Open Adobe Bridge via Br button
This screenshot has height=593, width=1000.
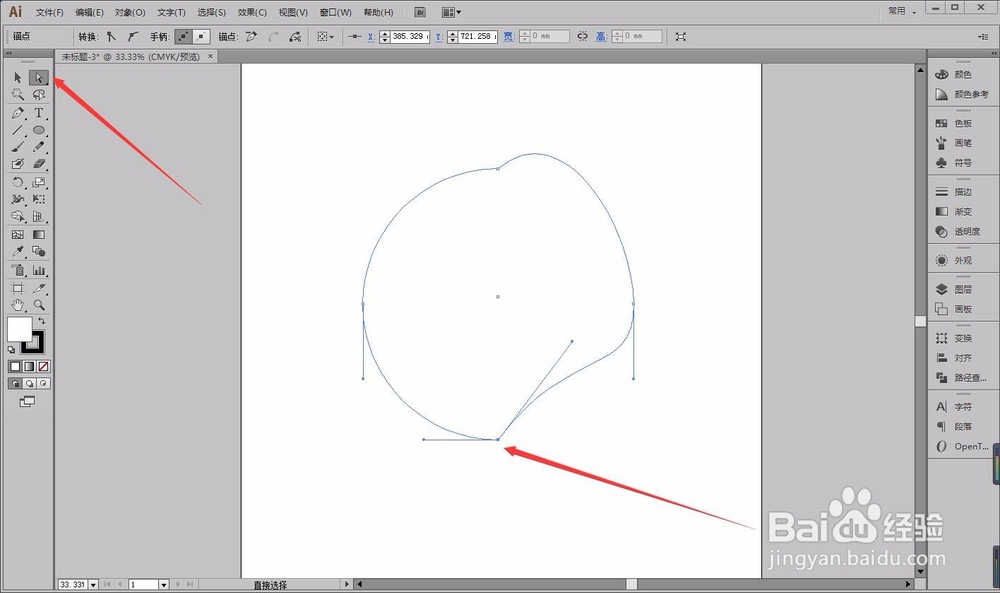point(420,12)
